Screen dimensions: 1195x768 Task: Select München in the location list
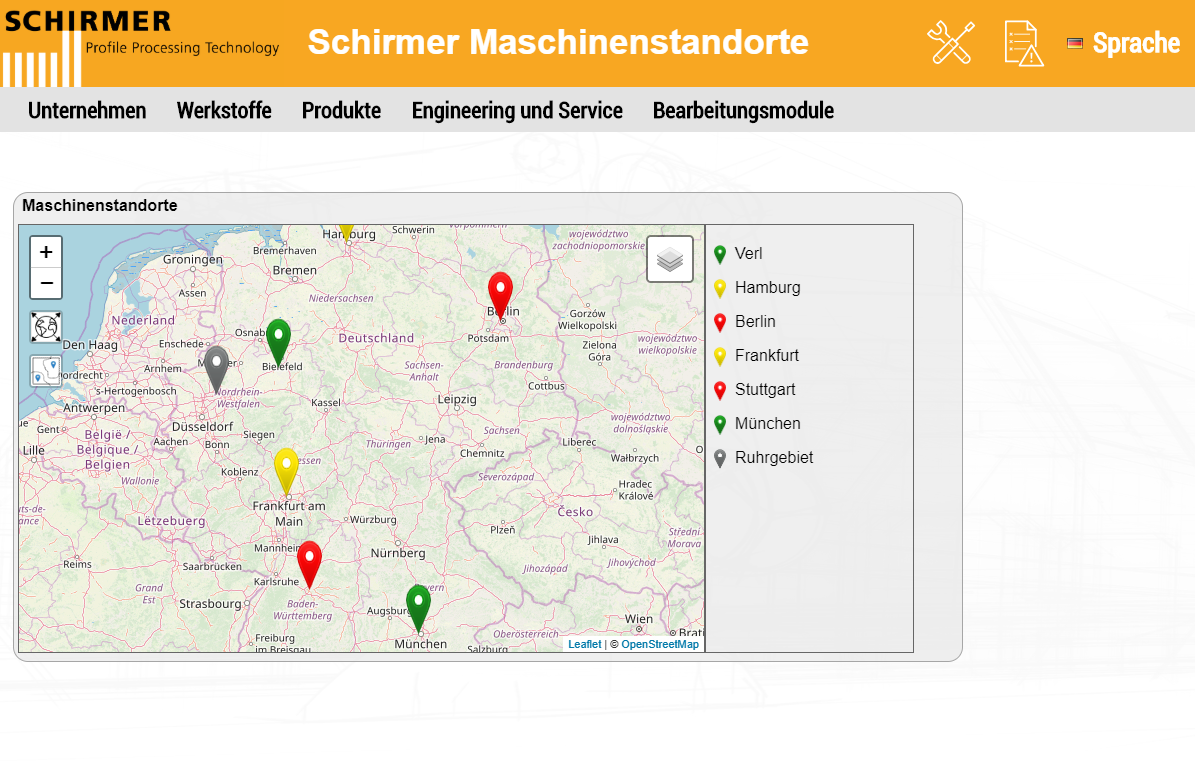[x=767, y=424]
